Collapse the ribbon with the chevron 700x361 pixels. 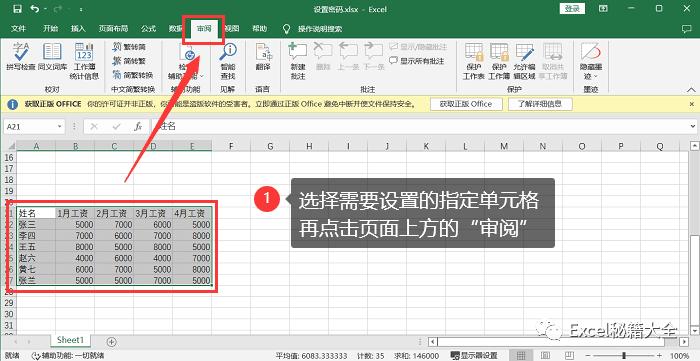tap(692, 89)
